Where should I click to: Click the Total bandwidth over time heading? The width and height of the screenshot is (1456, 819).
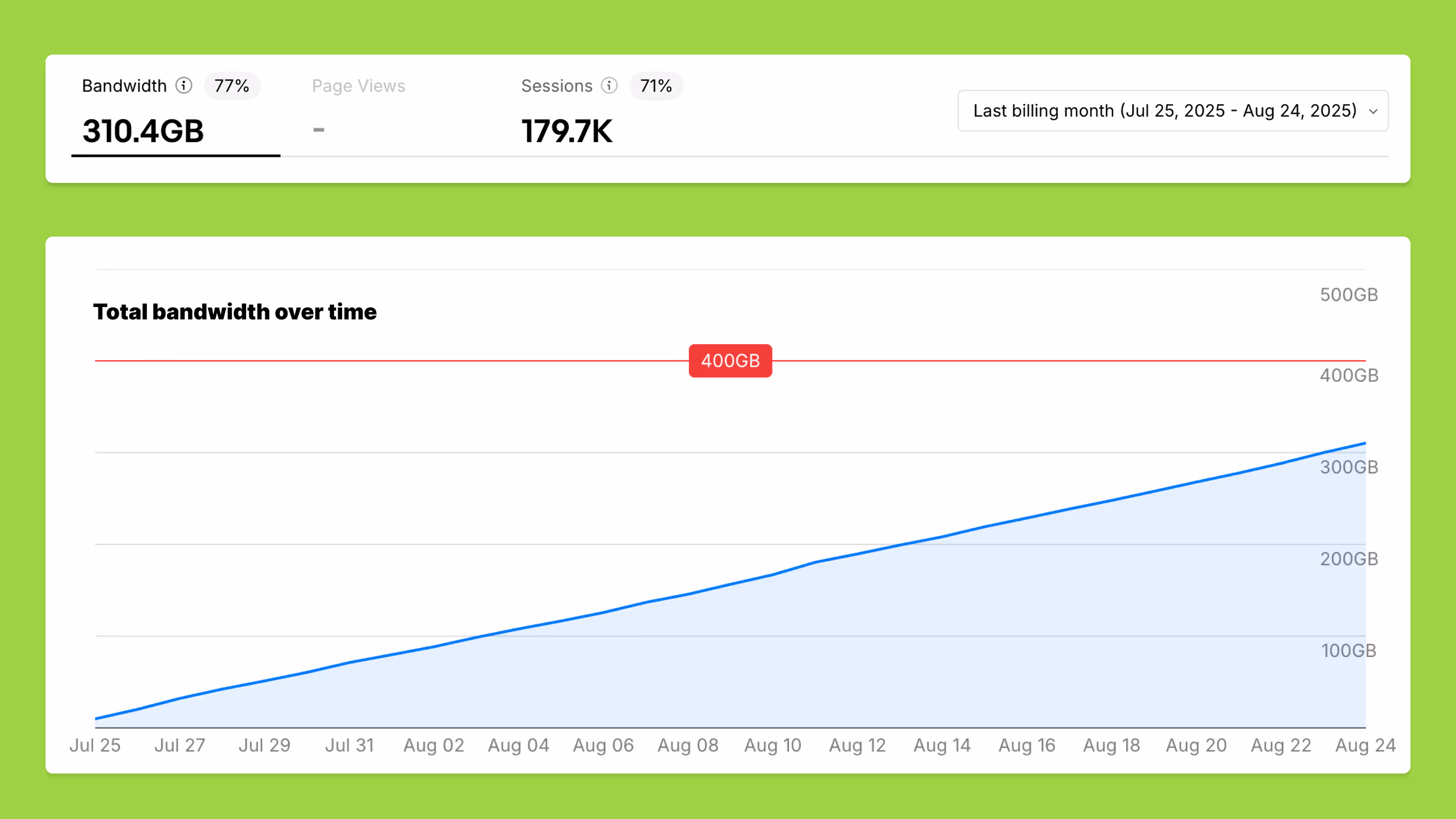coord(235,311)
